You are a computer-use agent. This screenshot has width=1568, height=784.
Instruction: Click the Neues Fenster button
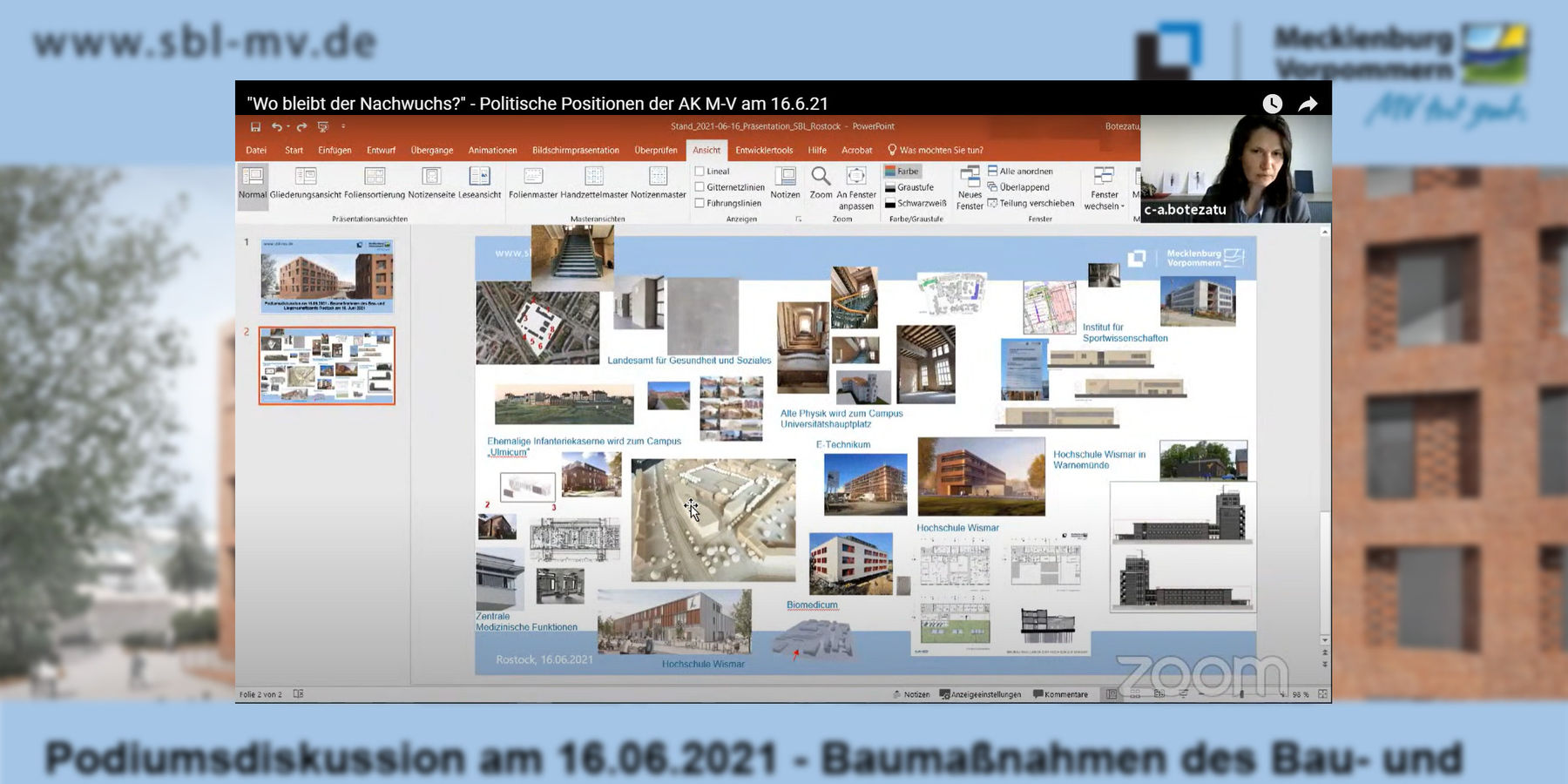[x=969, y=190]
